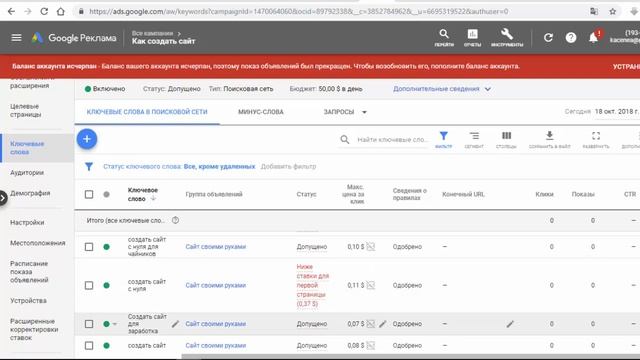Open the search (Перейти) icon
This screenshot has width=640, height=360.
[444, 38]
